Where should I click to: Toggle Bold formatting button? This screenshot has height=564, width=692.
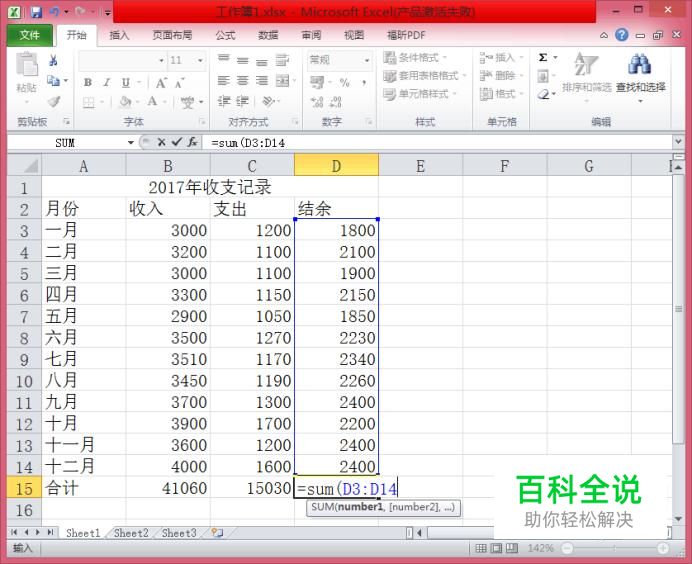click(x=88, y=82)
